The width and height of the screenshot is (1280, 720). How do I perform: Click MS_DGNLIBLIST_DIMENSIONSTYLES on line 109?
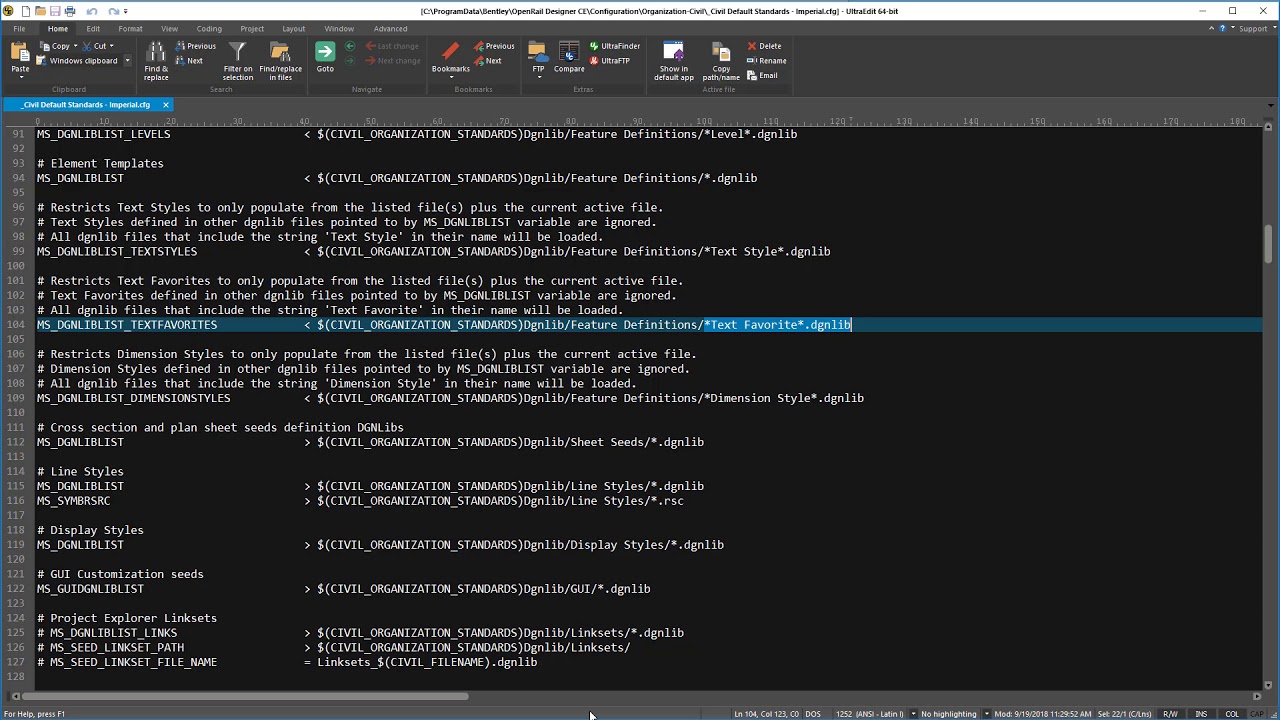(x=133, y=398)
